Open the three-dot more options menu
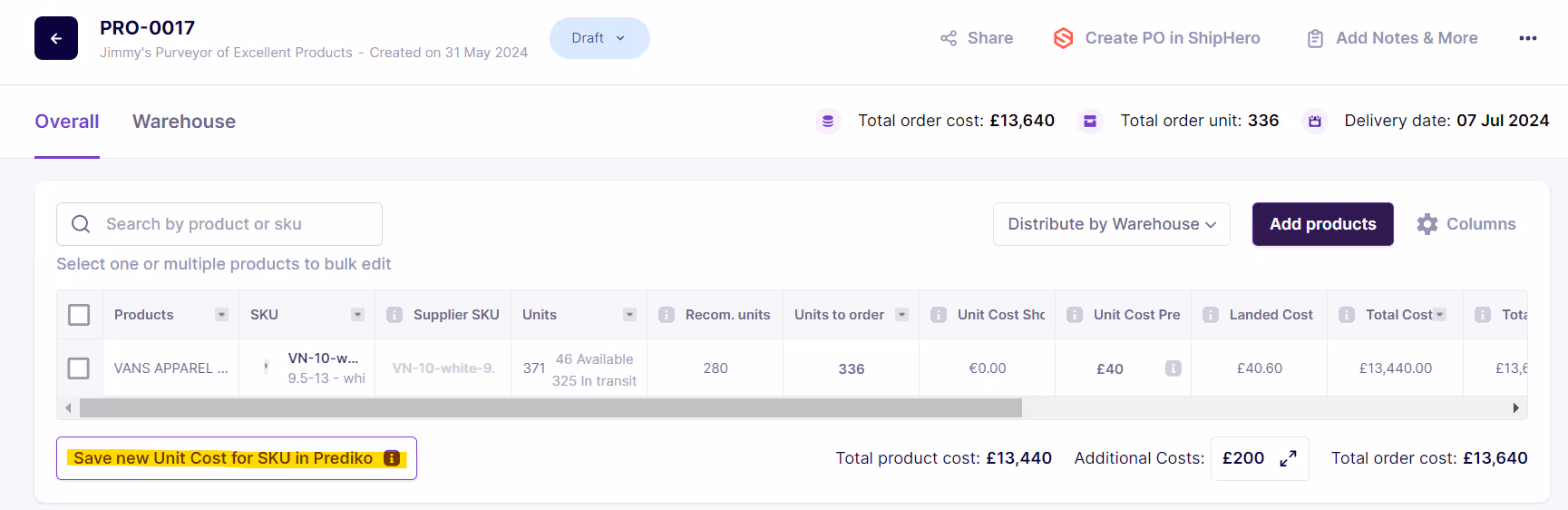 pos(1527,38)
